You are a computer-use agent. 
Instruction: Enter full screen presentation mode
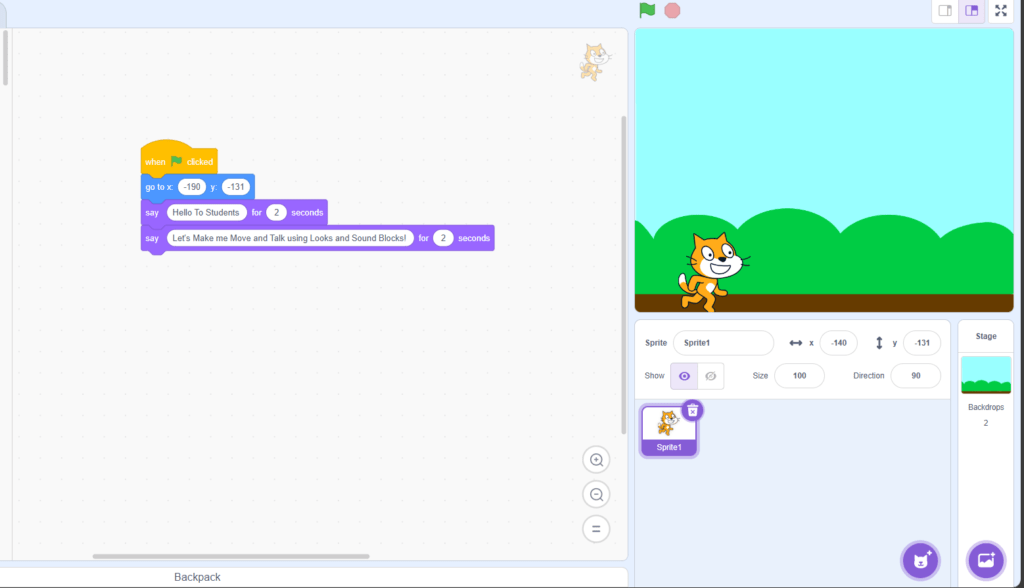(x=1000, y=10)
